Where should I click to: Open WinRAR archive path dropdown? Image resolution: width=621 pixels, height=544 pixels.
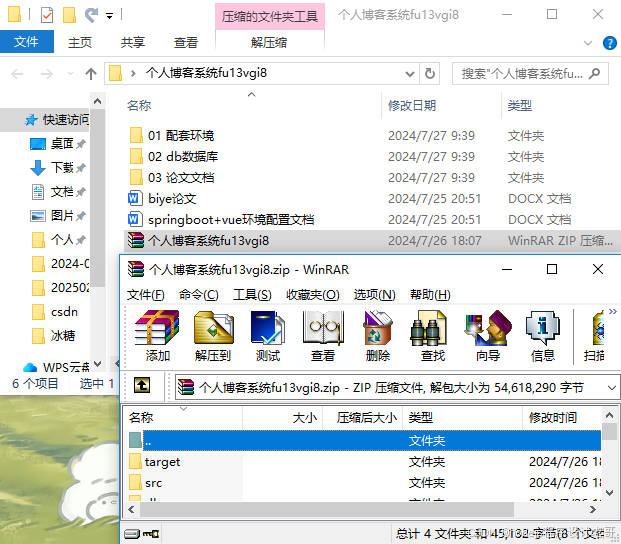612,388
